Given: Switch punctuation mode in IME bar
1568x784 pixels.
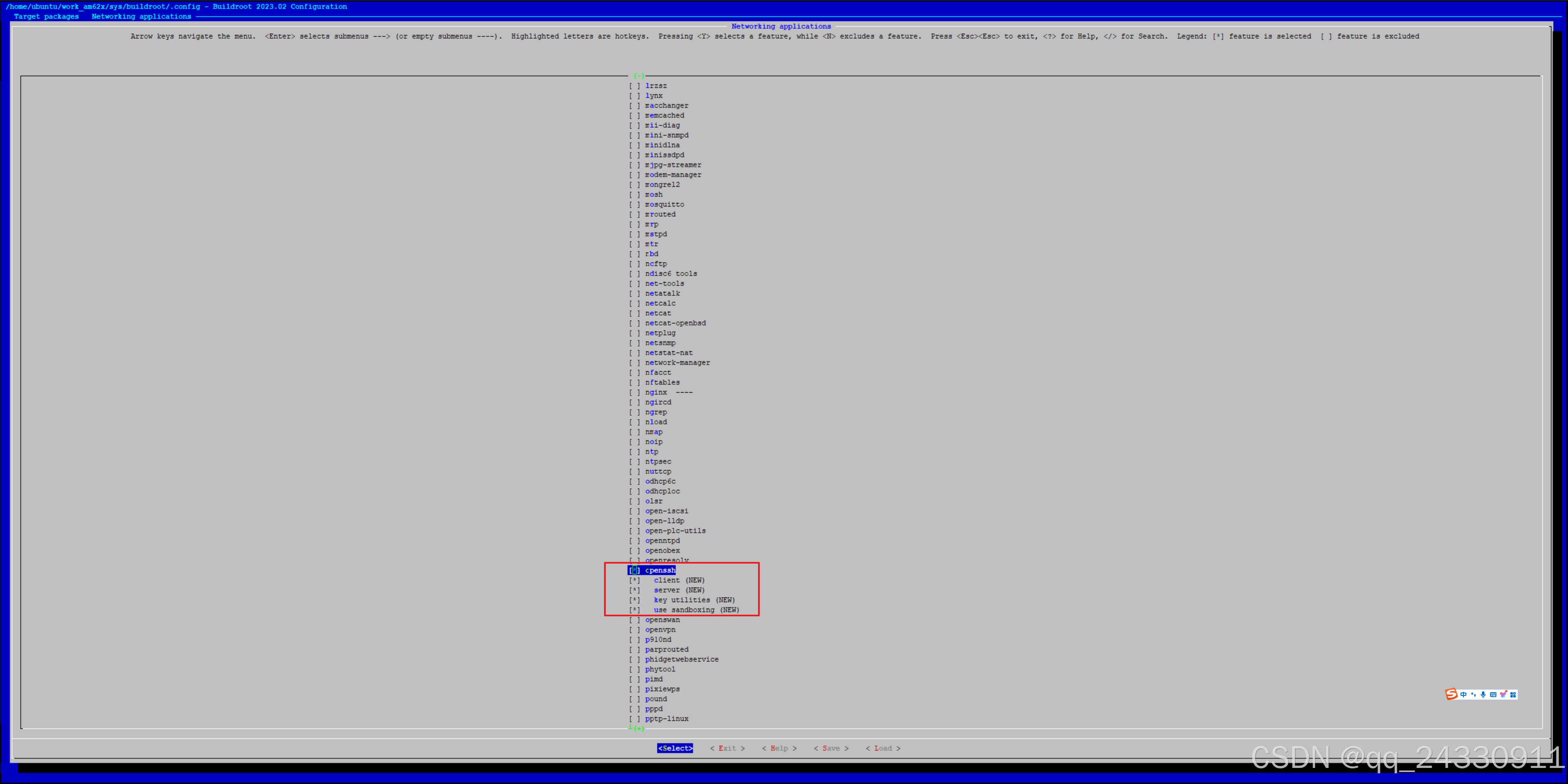Looking at the screenshot, I should pos(1473,695).
